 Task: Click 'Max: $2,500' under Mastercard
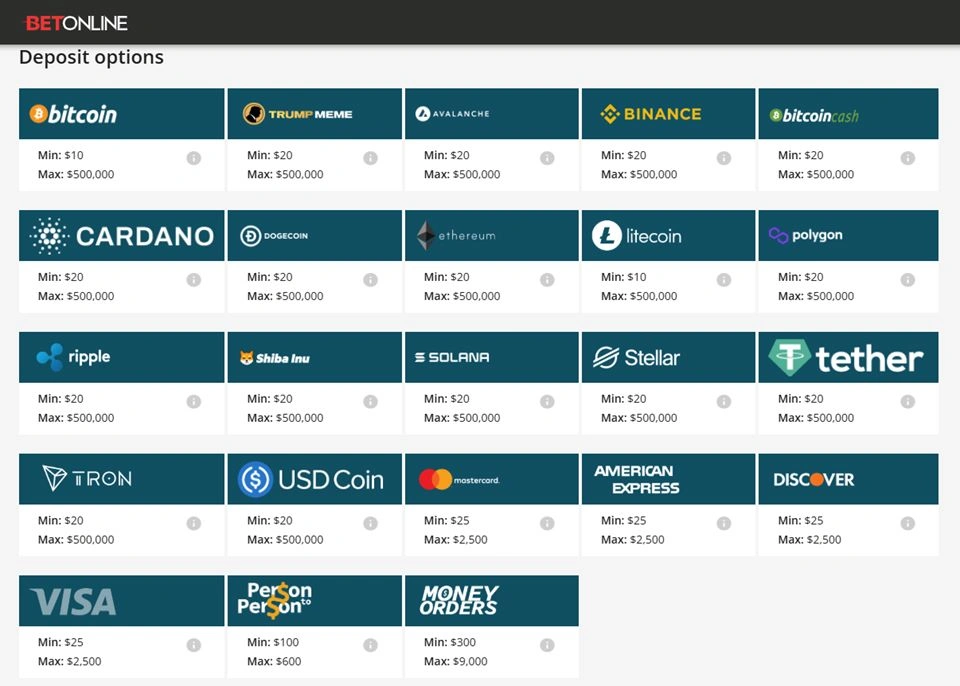[456, 540]
